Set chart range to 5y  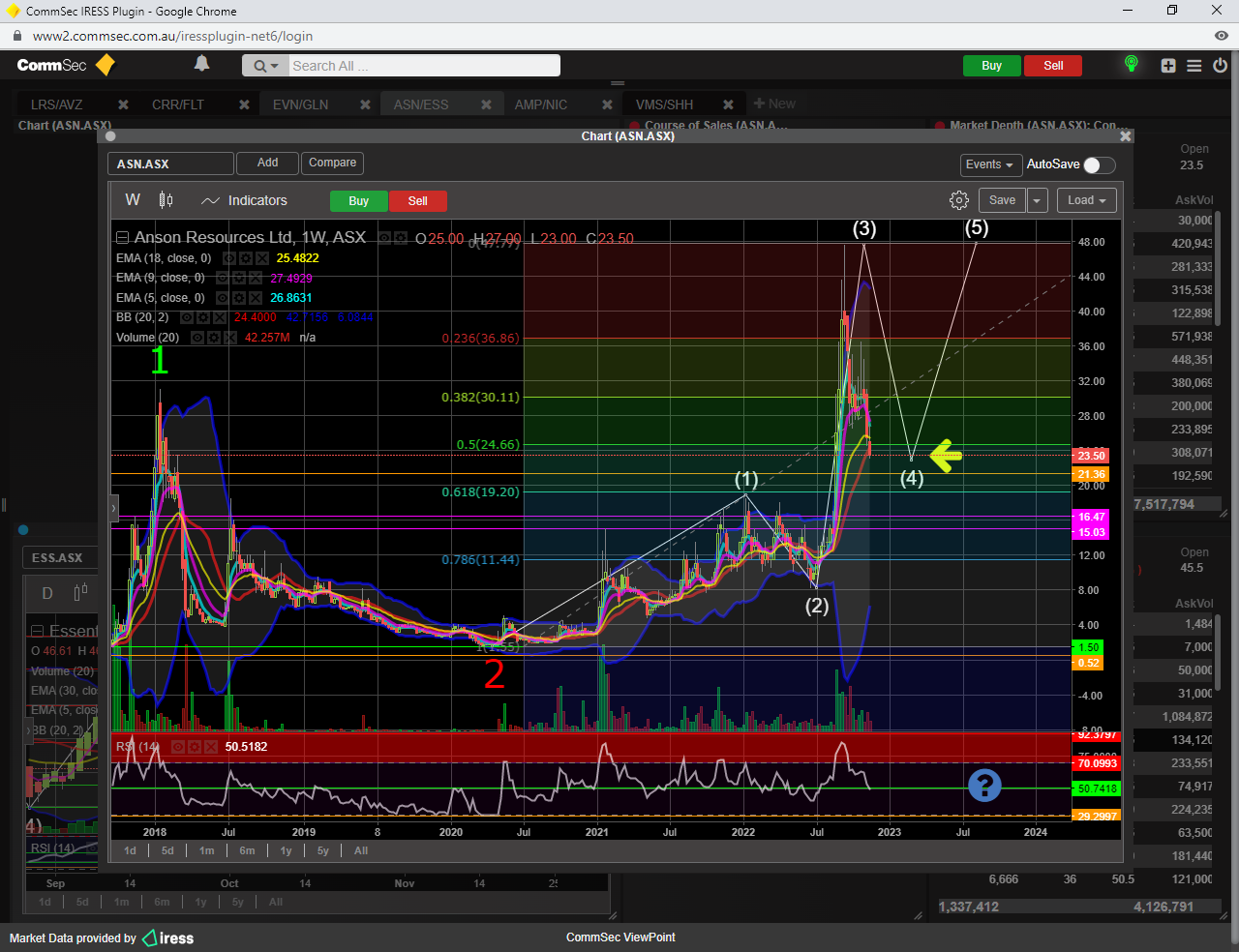323,850
